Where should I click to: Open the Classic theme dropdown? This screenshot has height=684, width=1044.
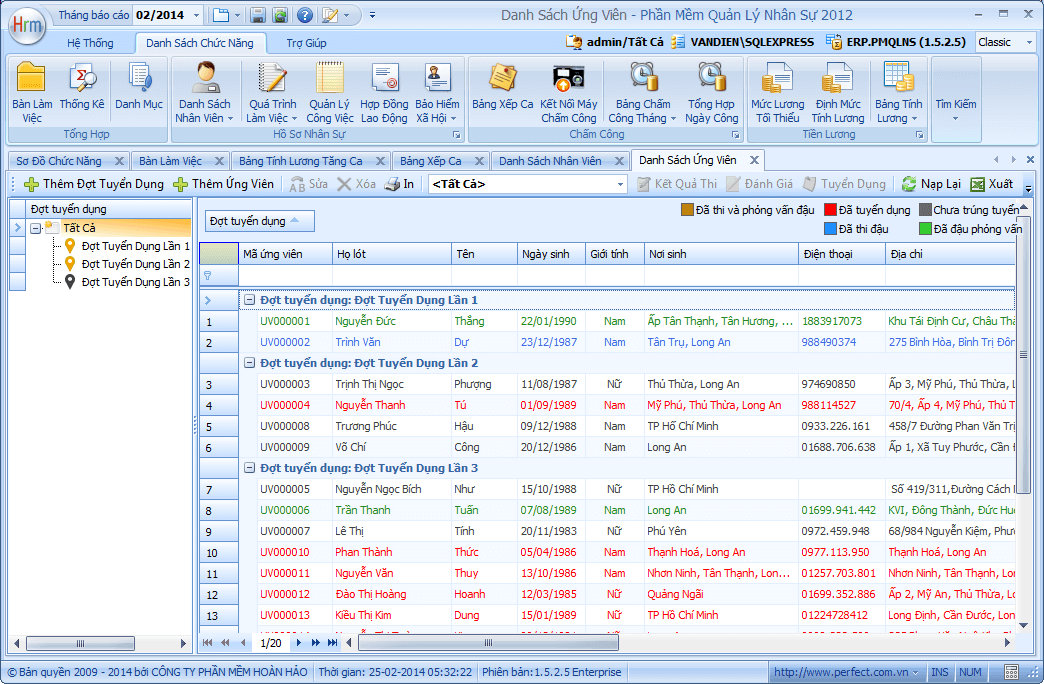pyautogui.click(x=1029, y=42)
